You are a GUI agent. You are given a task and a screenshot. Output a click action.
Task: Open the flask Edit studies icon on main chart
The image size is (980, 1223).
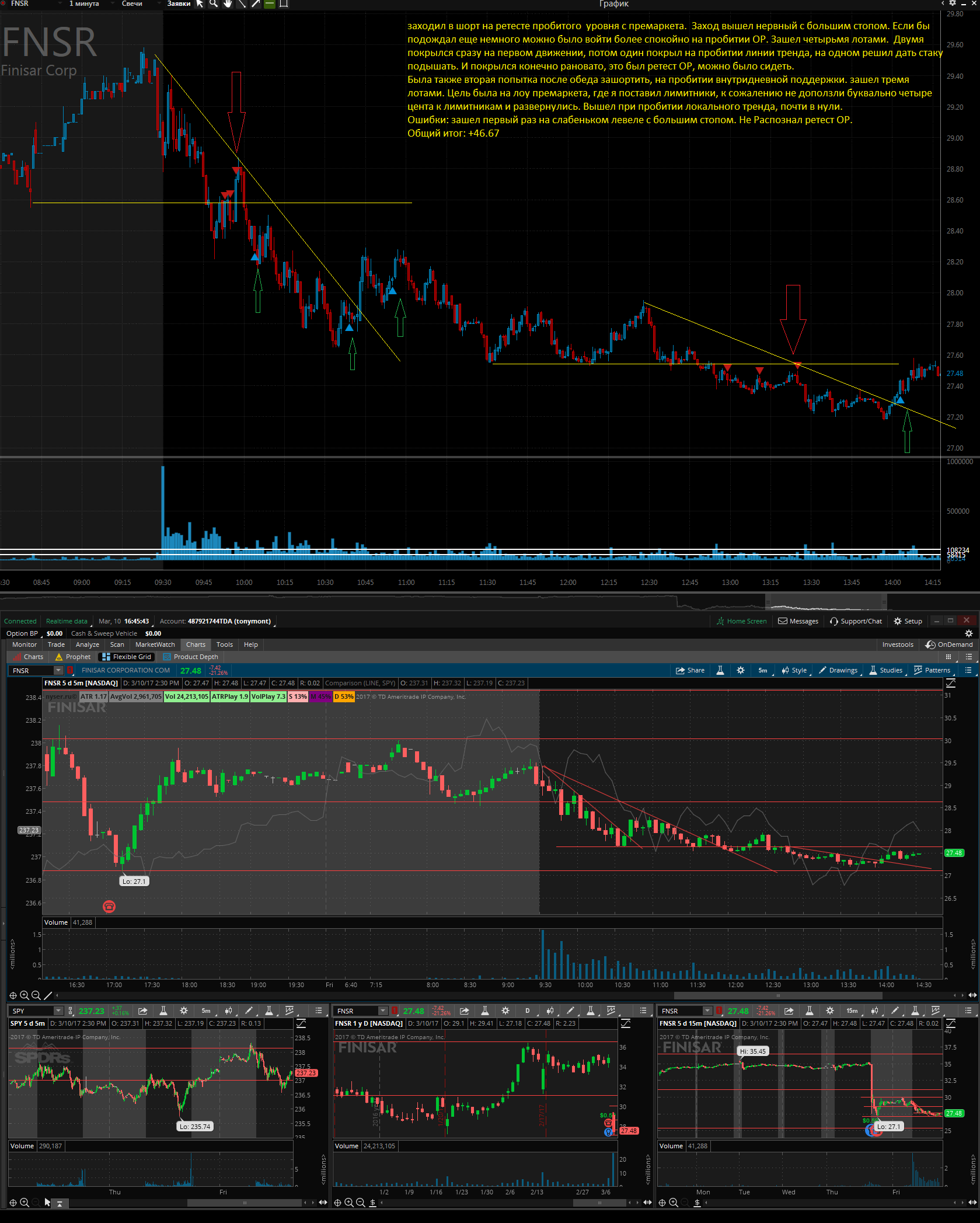tap(720, 670)
